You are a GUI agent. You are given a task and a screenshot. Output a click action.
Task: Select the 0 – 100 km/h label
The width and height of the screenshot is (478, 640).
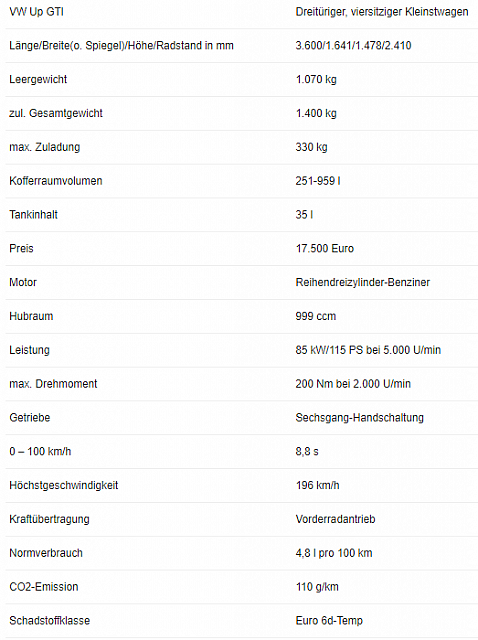point(40,452)
